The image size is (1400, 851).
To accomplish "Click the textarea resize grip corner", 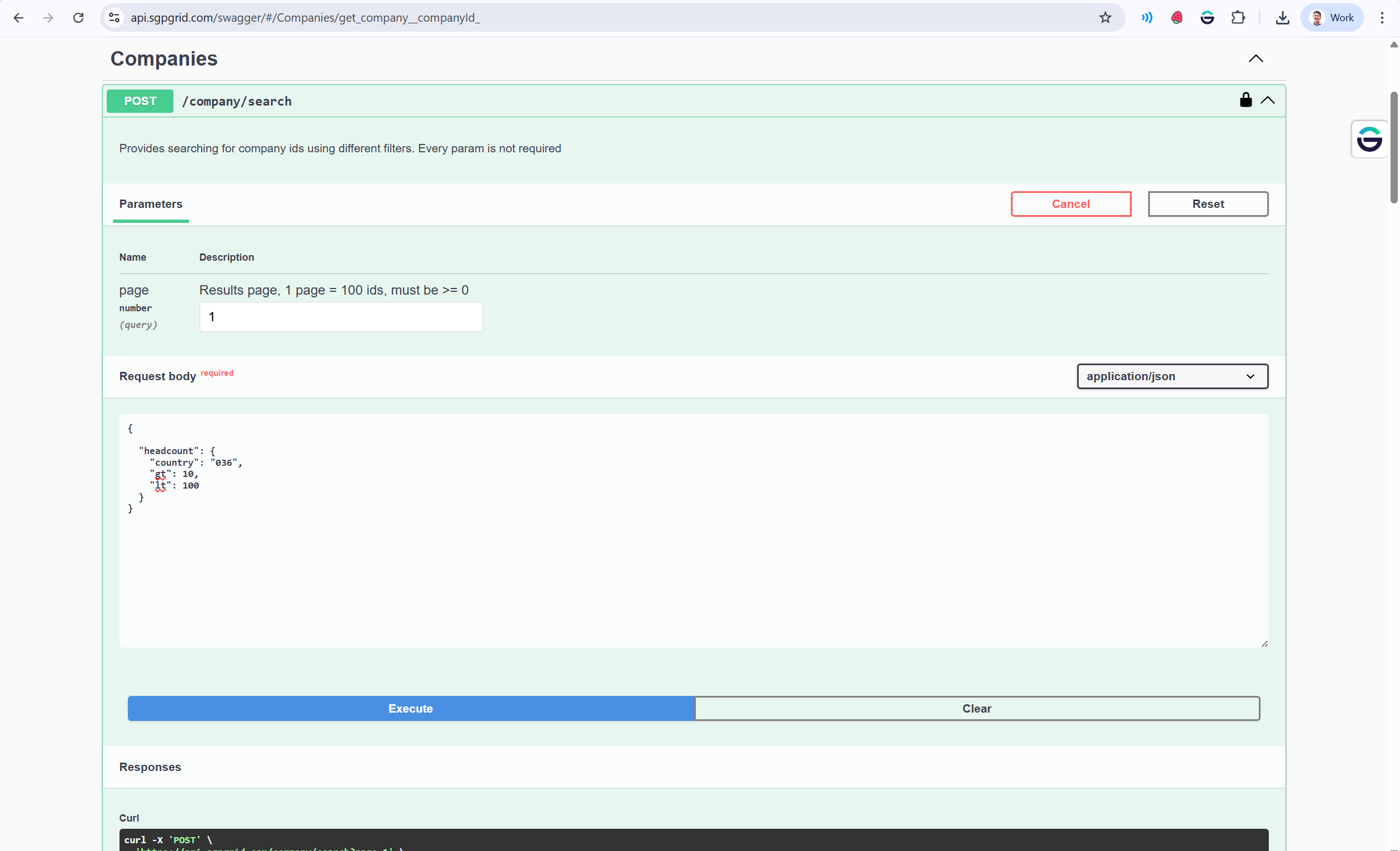I will (1264, 643).
